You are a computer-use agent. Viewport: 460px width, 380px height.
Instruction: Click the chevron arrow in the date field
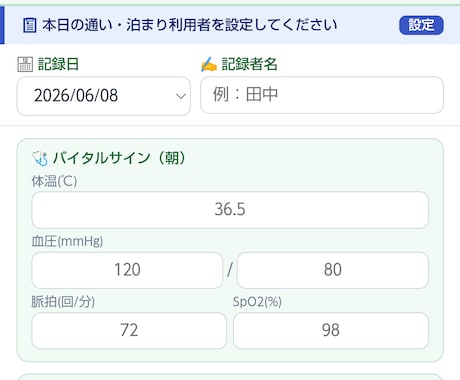[x=180, y=96]
